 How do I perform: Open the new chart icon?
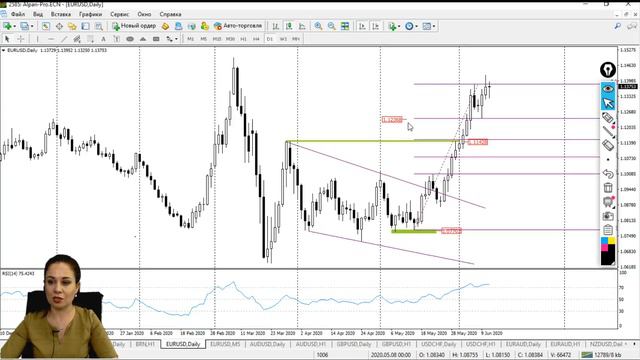(x=7, y=26)
